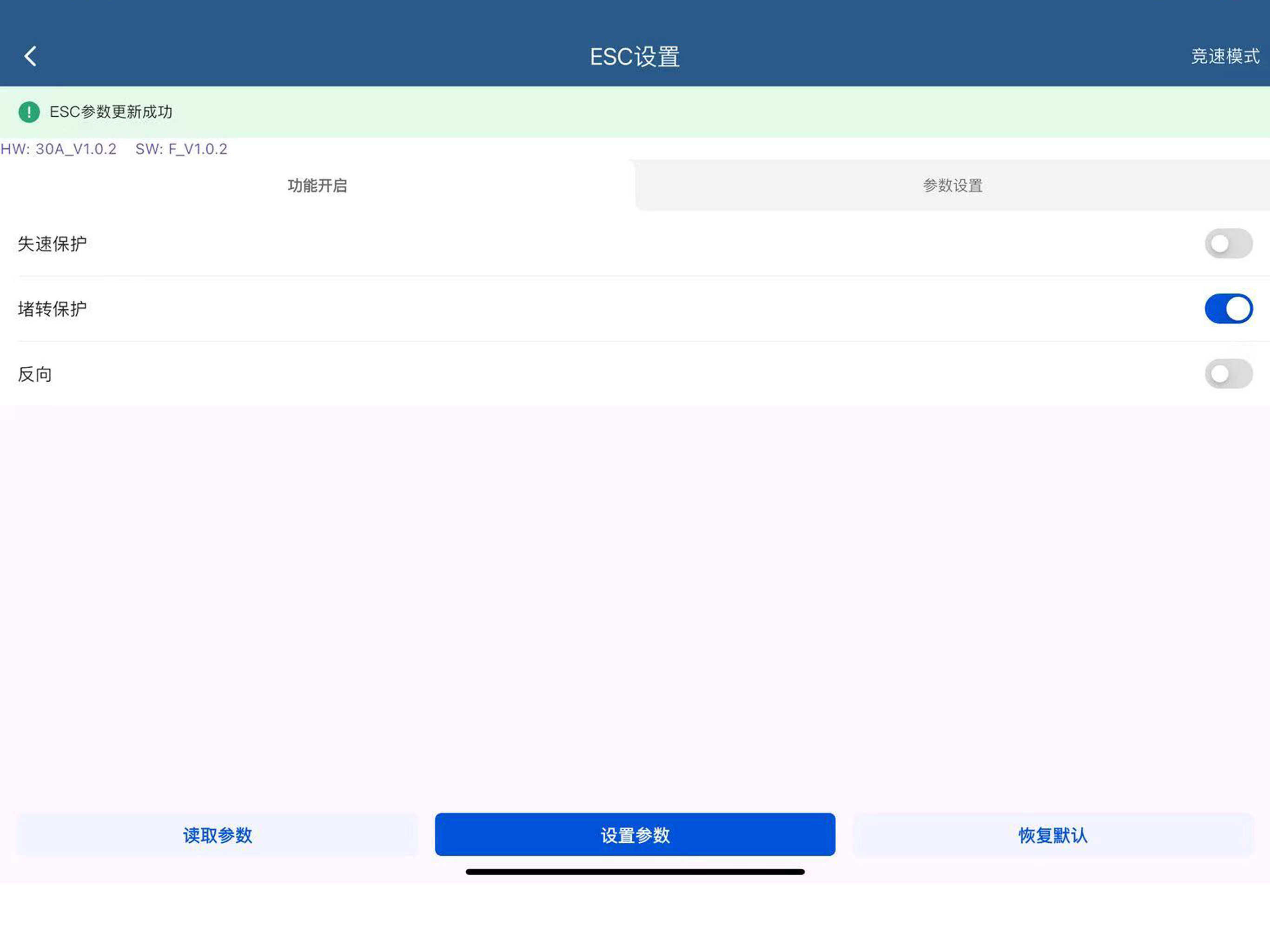The width and height of the screenshot is (1270, 952).
Task: Click the 堵转保护 label
Action: pos(52,309)
